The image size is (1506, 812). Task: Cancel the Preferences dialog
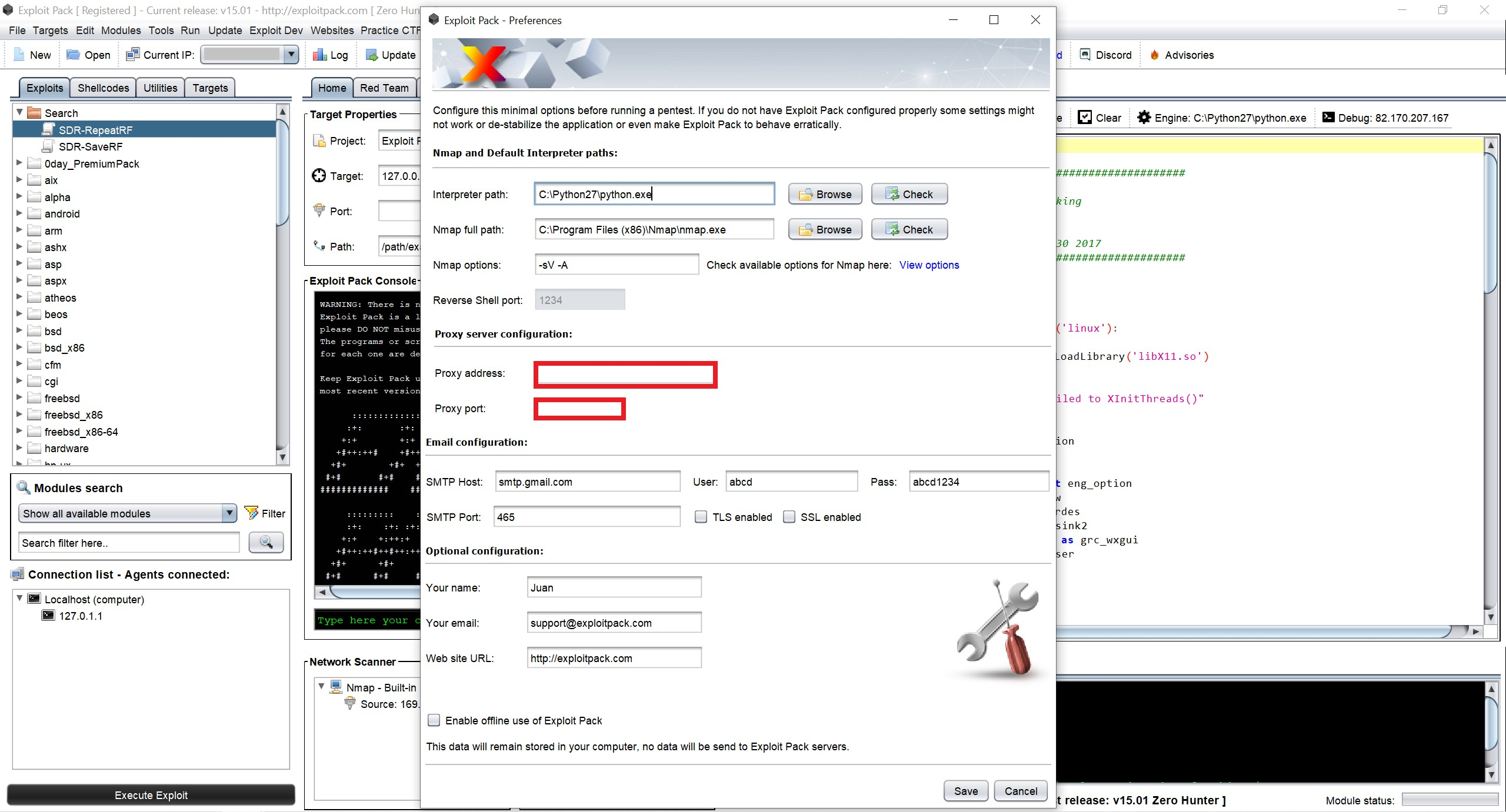1021,791
